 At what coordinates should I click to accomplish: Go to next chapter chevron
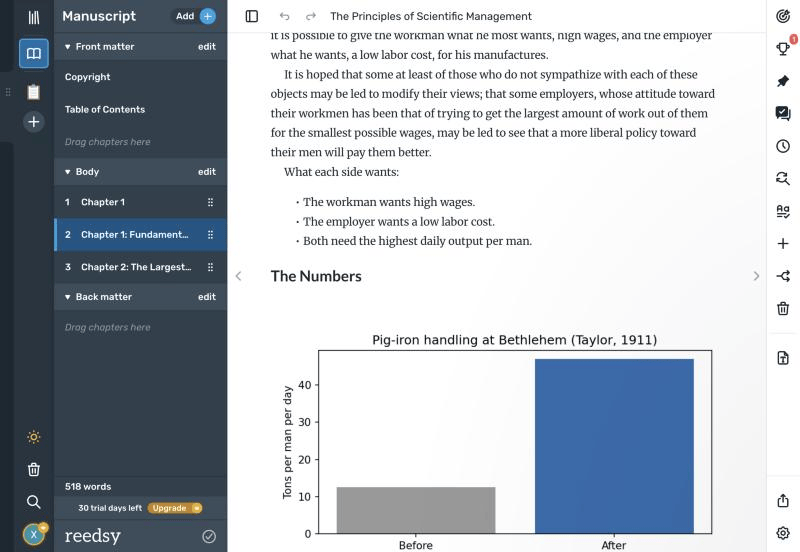point(756,276)
